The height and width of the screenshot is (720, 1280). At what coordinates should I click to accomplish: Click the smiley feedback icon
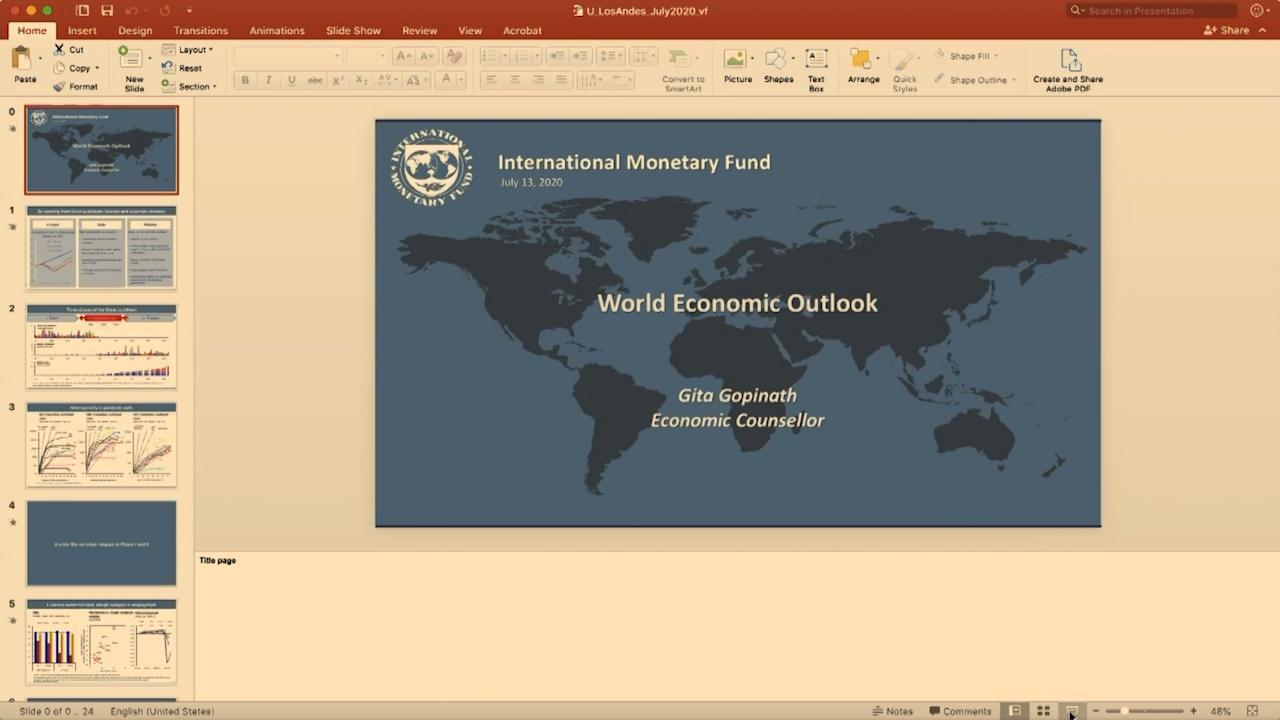point(1256,10)
